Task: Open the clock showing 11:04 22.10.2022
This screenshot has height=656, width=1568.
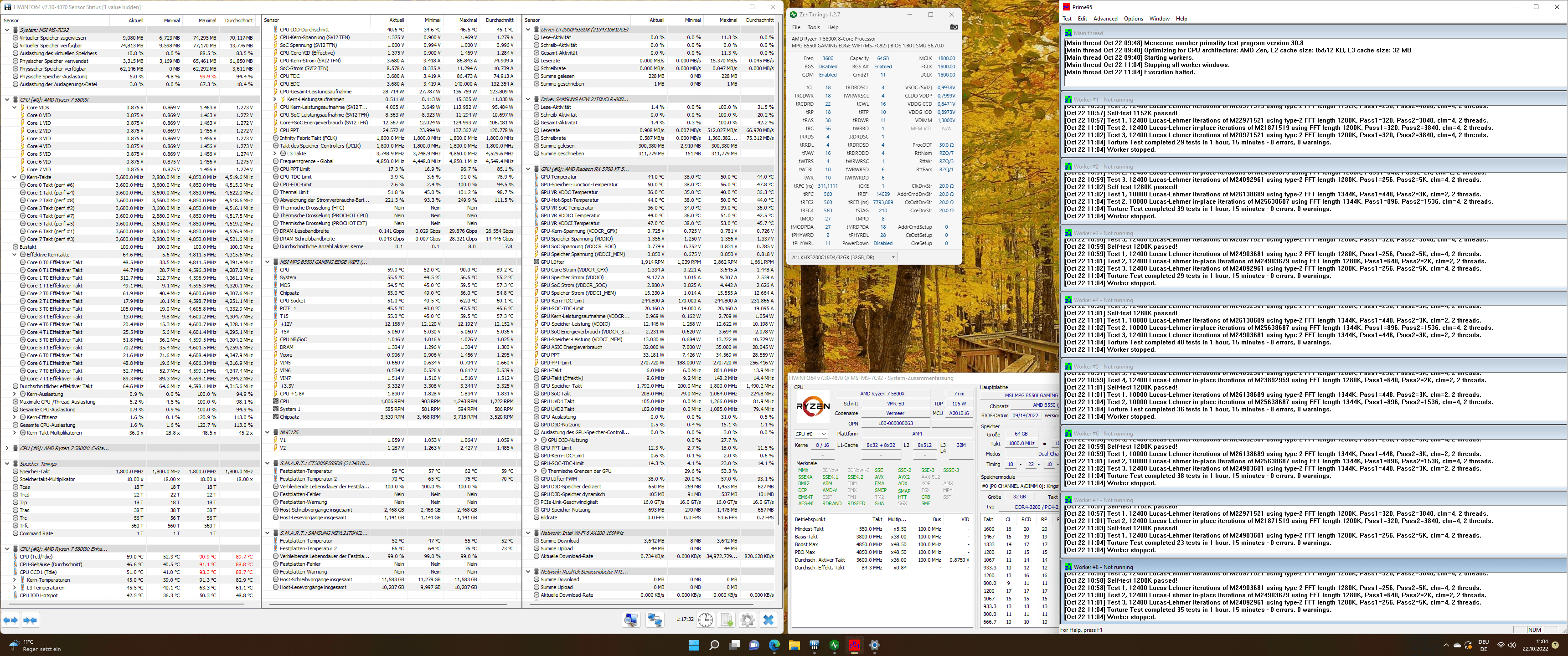Action: [1536, 645]
